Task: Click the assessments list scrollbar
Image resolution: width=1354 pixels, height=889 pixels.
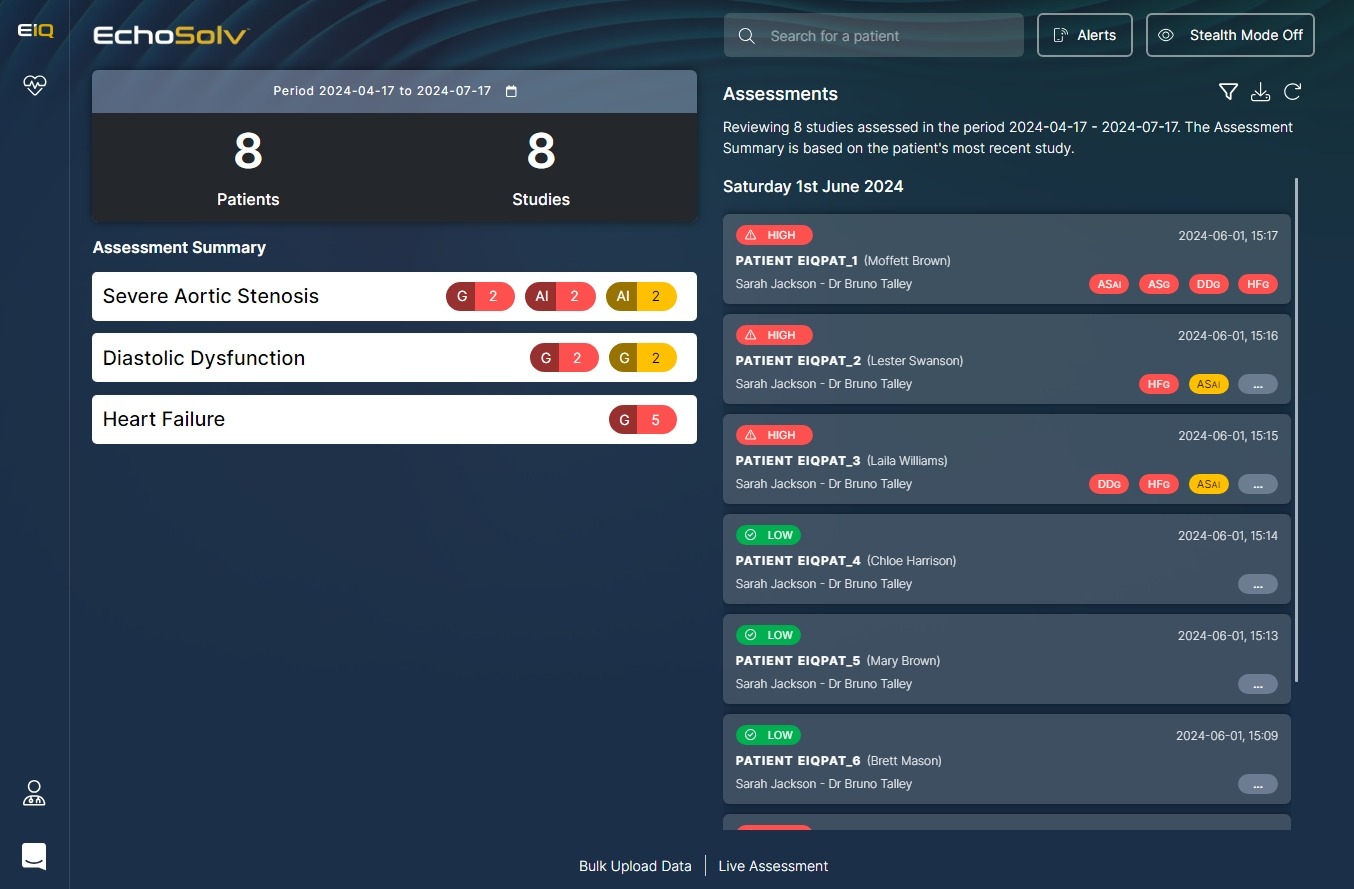Action: click(1296, 430)
